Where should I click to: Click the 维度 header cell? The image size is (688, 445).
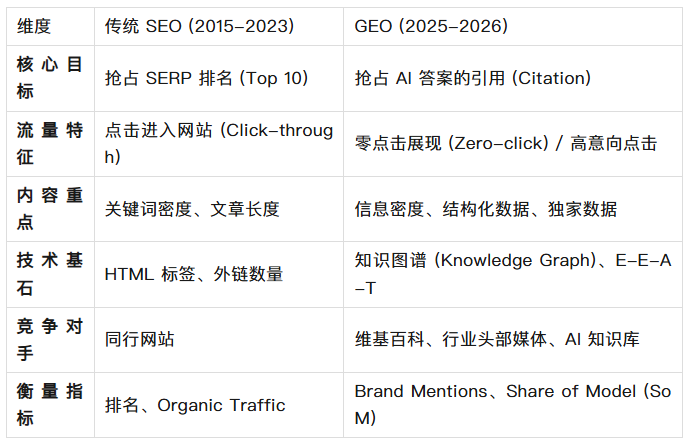36,26
